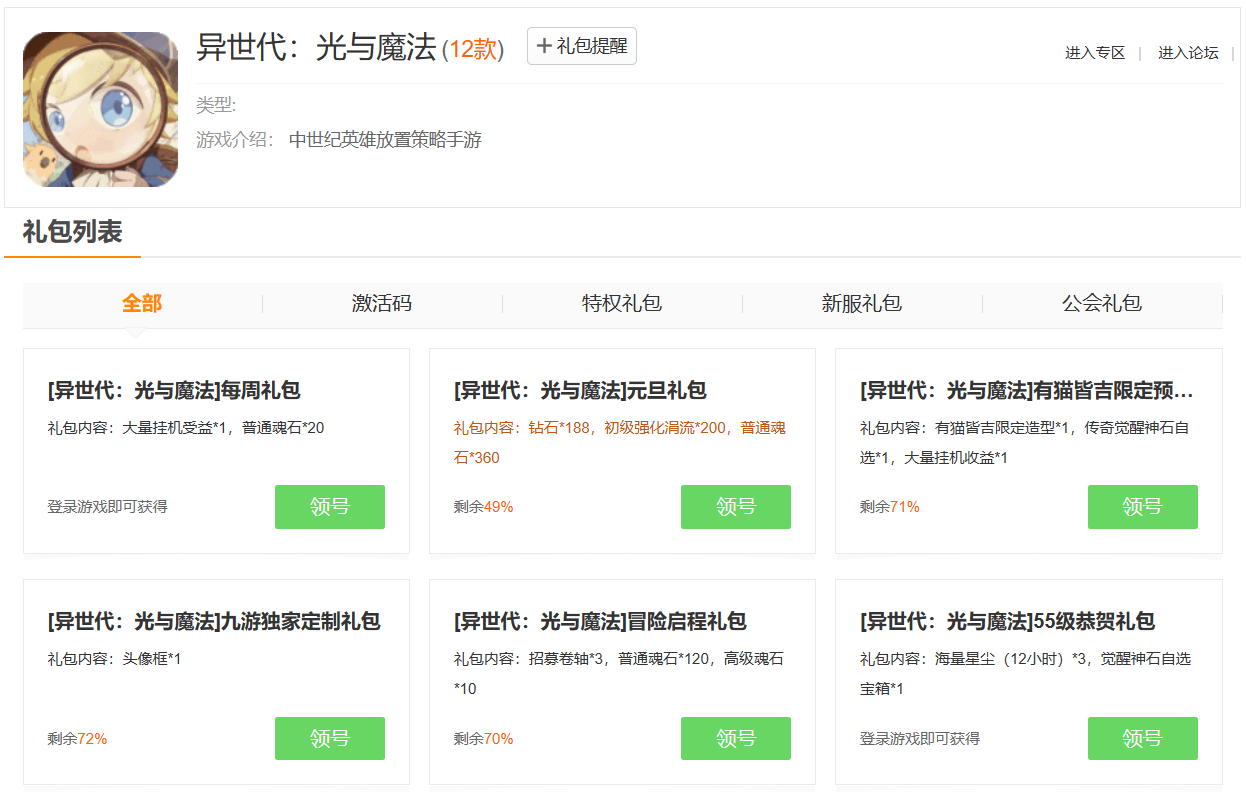Image resolution: width=1246 pixels, height=794 pixels.
Task: Claim the 冒险启程礼包 with 领号 button
Action: click(x=735, y=739)
